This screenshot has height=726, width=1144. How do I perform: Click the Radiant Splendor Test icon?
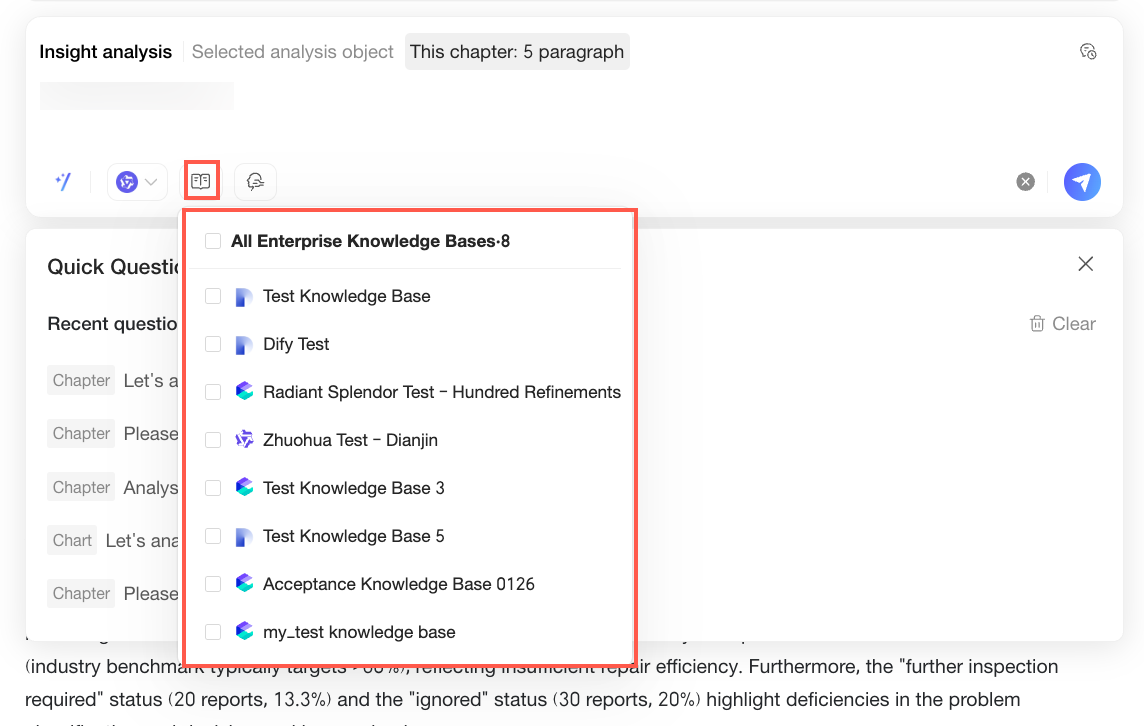pos(244,391)
